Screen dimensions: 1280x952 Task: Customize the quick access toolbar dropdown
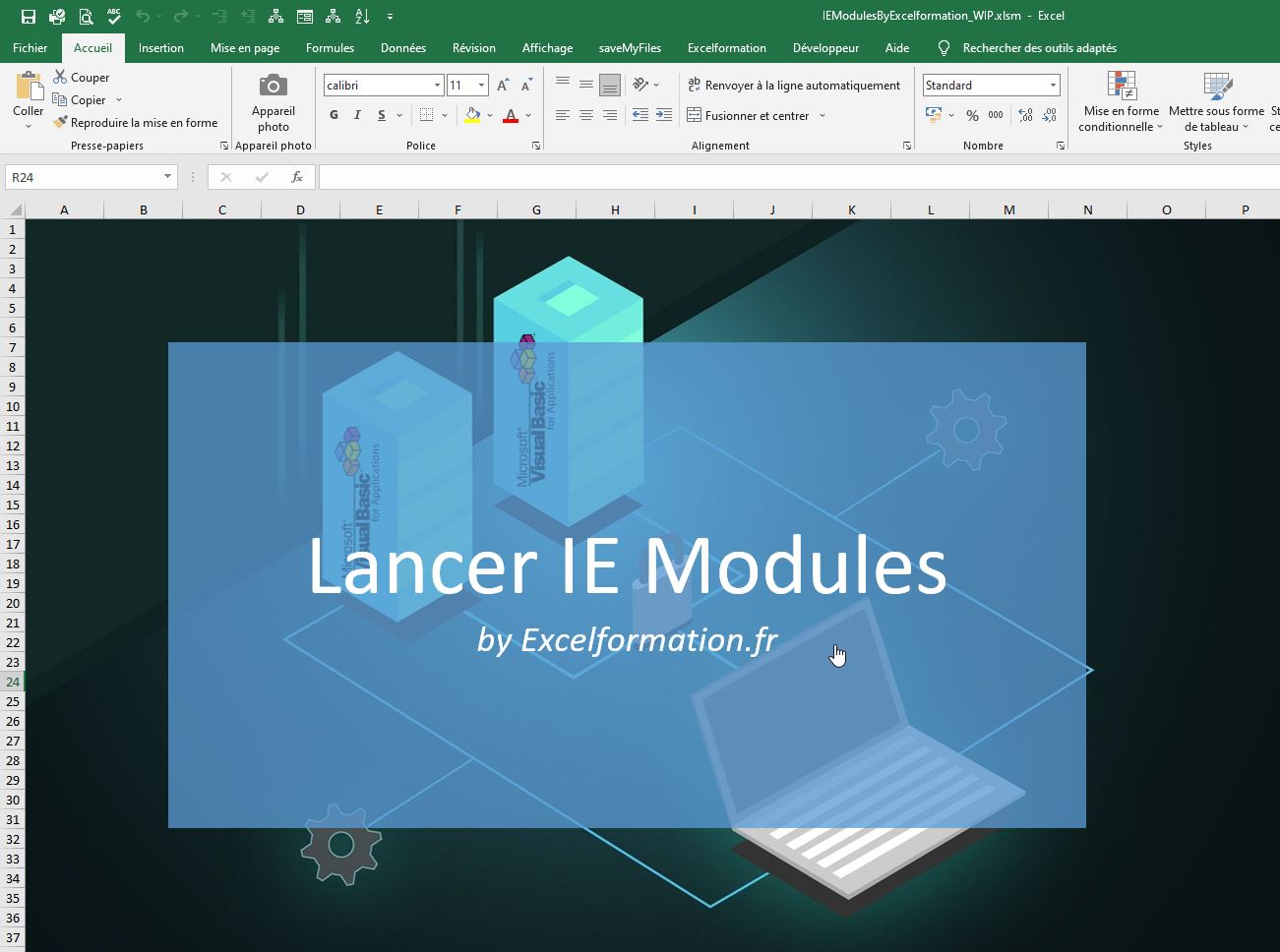point(391,17)
